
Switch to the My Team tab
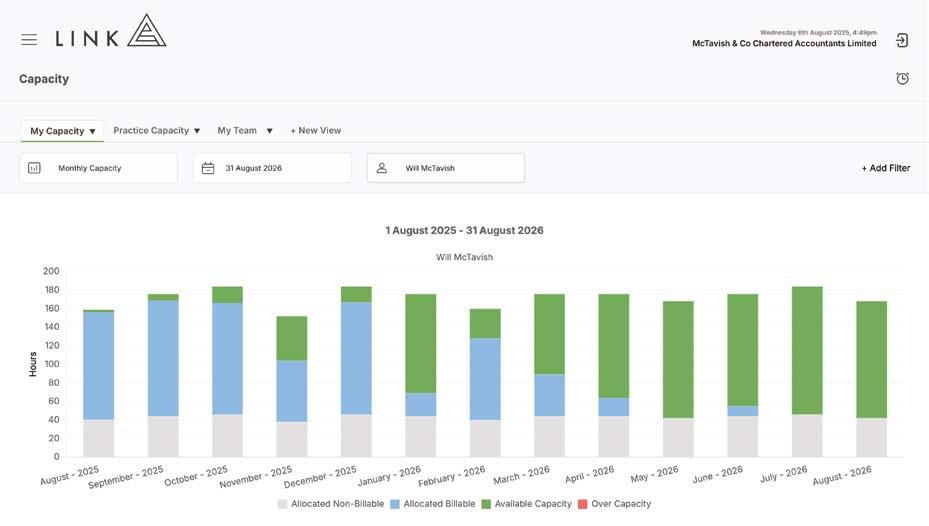[x=237, y=130]
